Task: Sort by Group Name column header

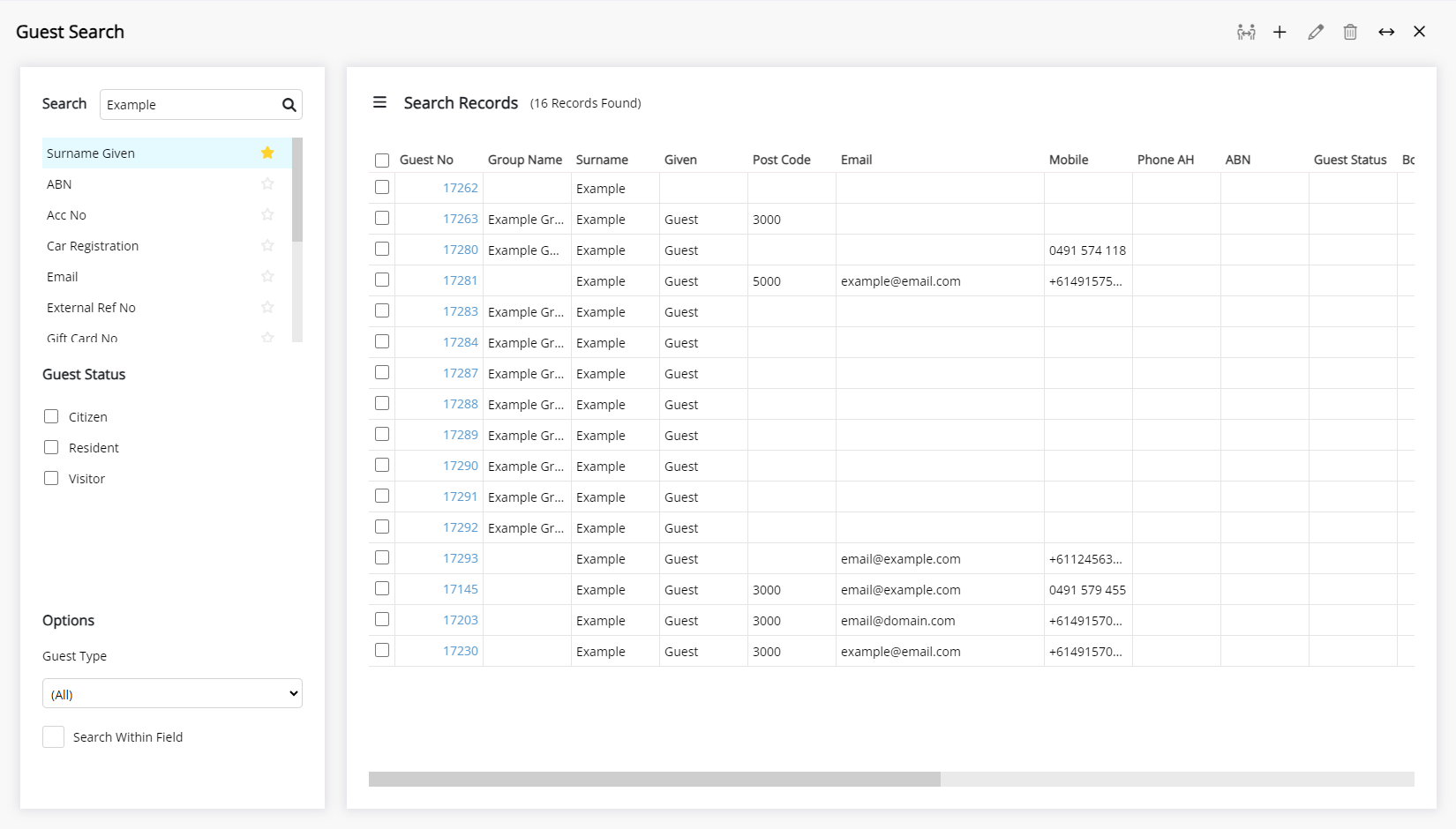Action: coord(525,160)
